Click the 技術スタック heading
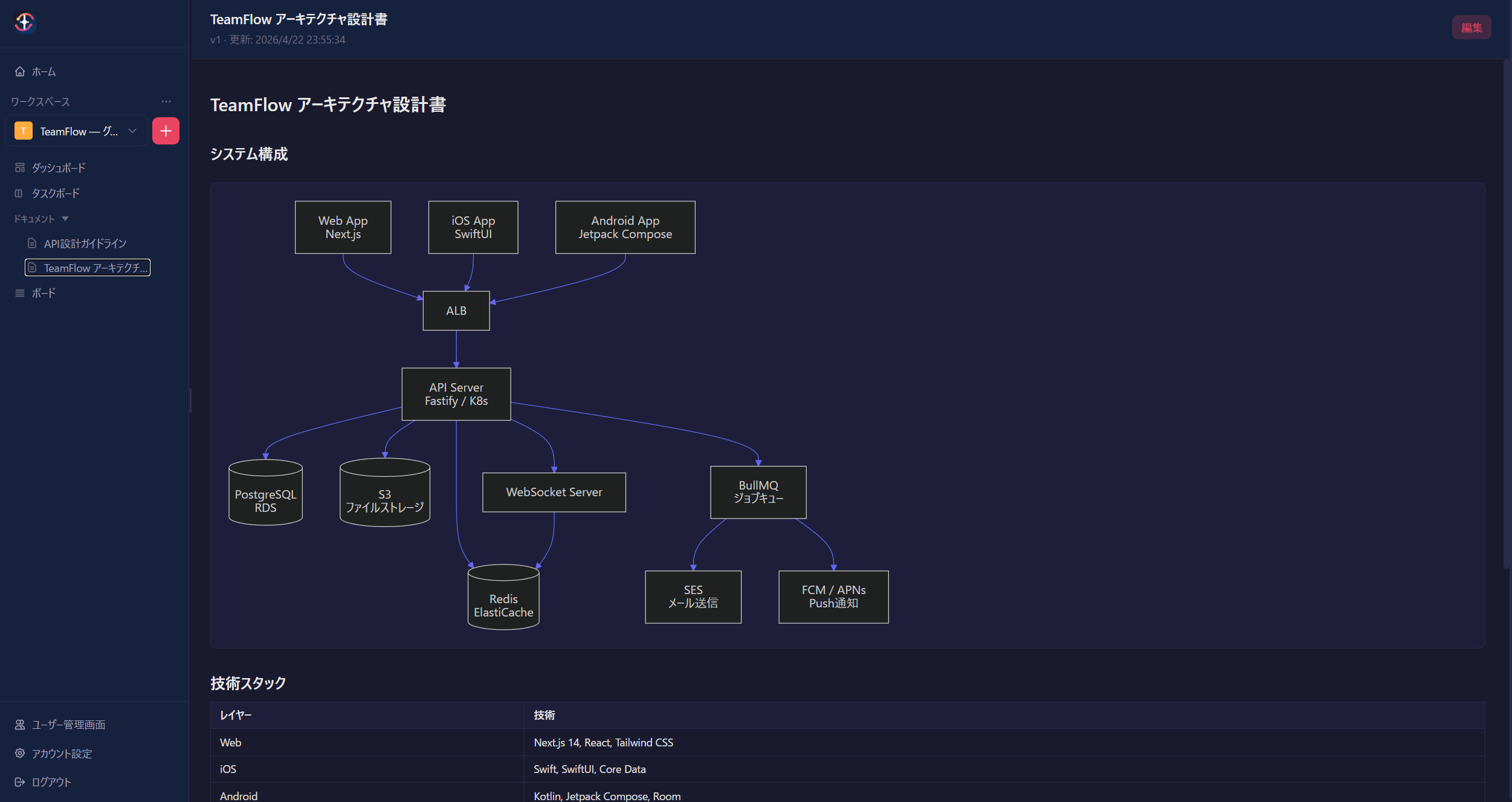This screenshot has height=802, width=1512. coord(248,683)
